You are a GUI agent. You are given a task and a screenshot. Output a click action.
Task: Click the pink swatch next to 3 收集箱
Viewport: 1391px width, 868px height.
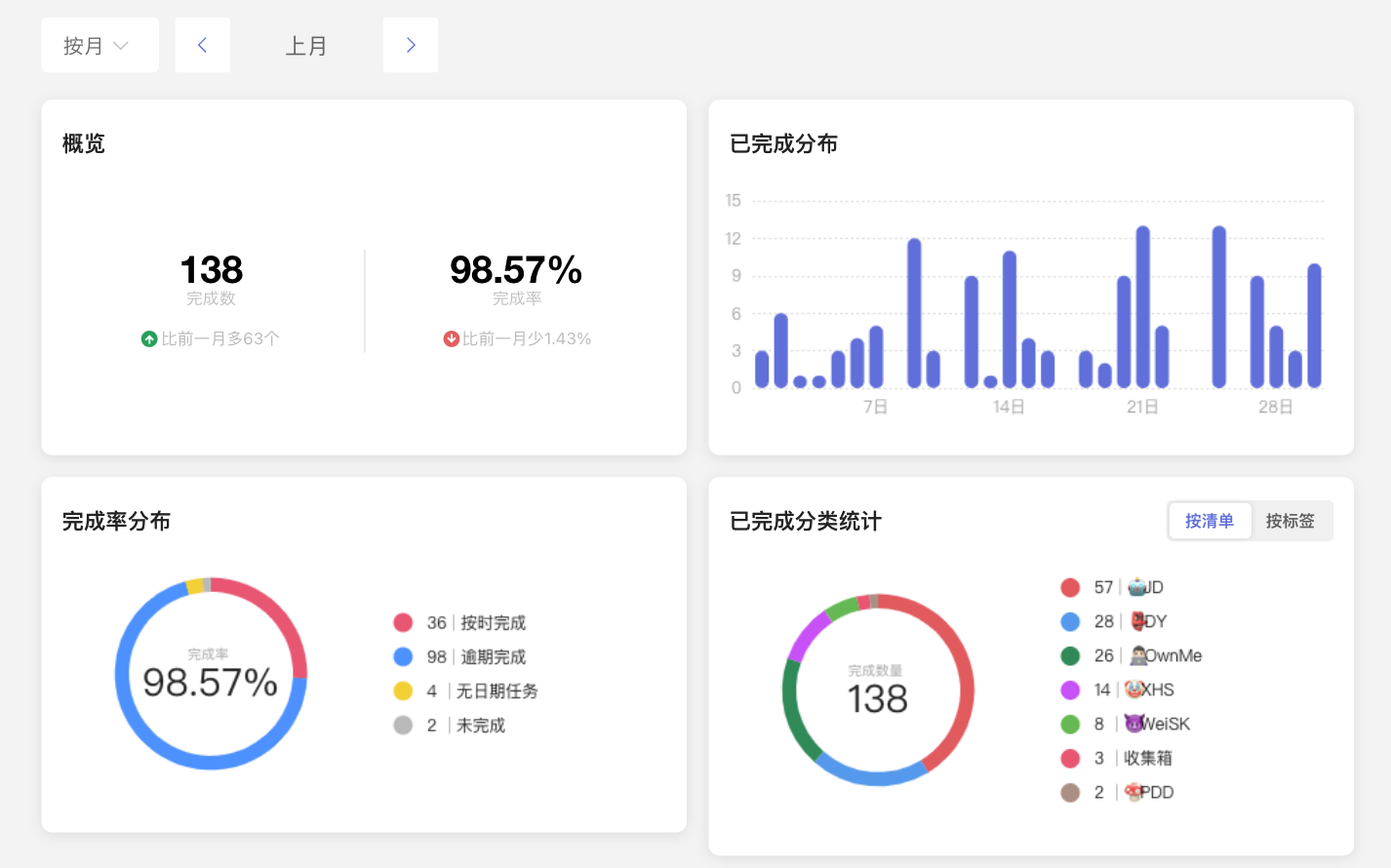[x=1070, y=758]
